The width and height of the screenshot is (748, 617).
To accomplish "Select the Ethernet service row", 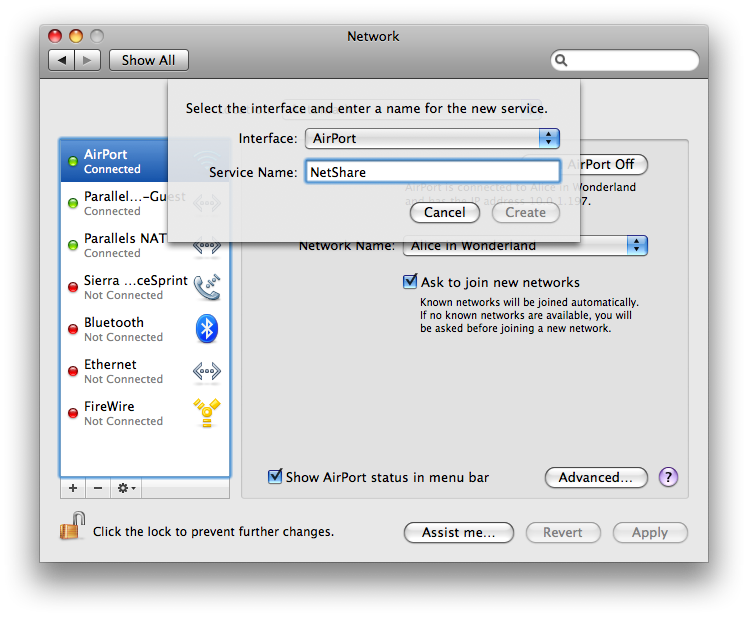I will [145, 371].
